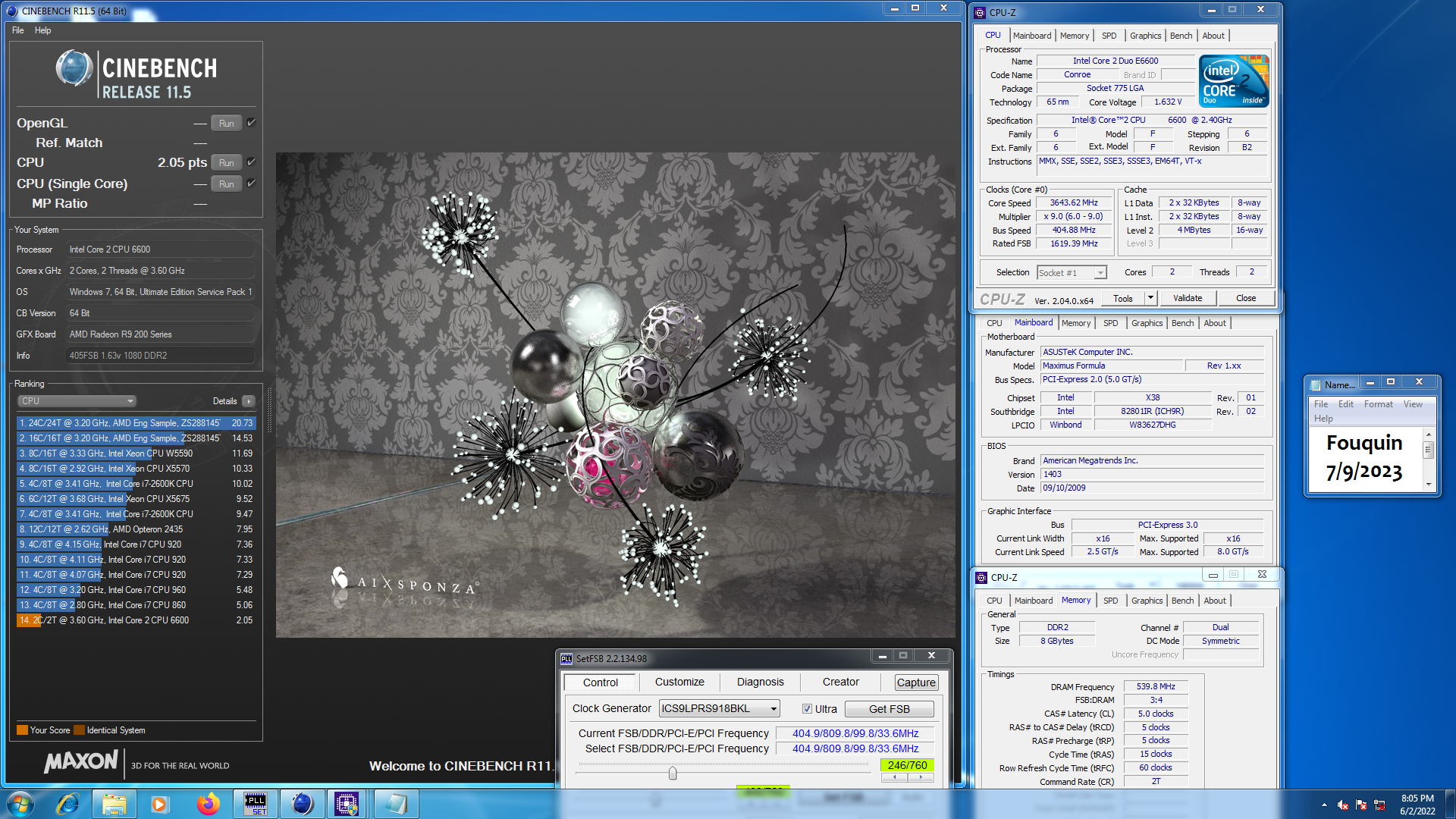Click the Get FSB button
This screenshot has height=819, width=1456.
pos(889,708)
